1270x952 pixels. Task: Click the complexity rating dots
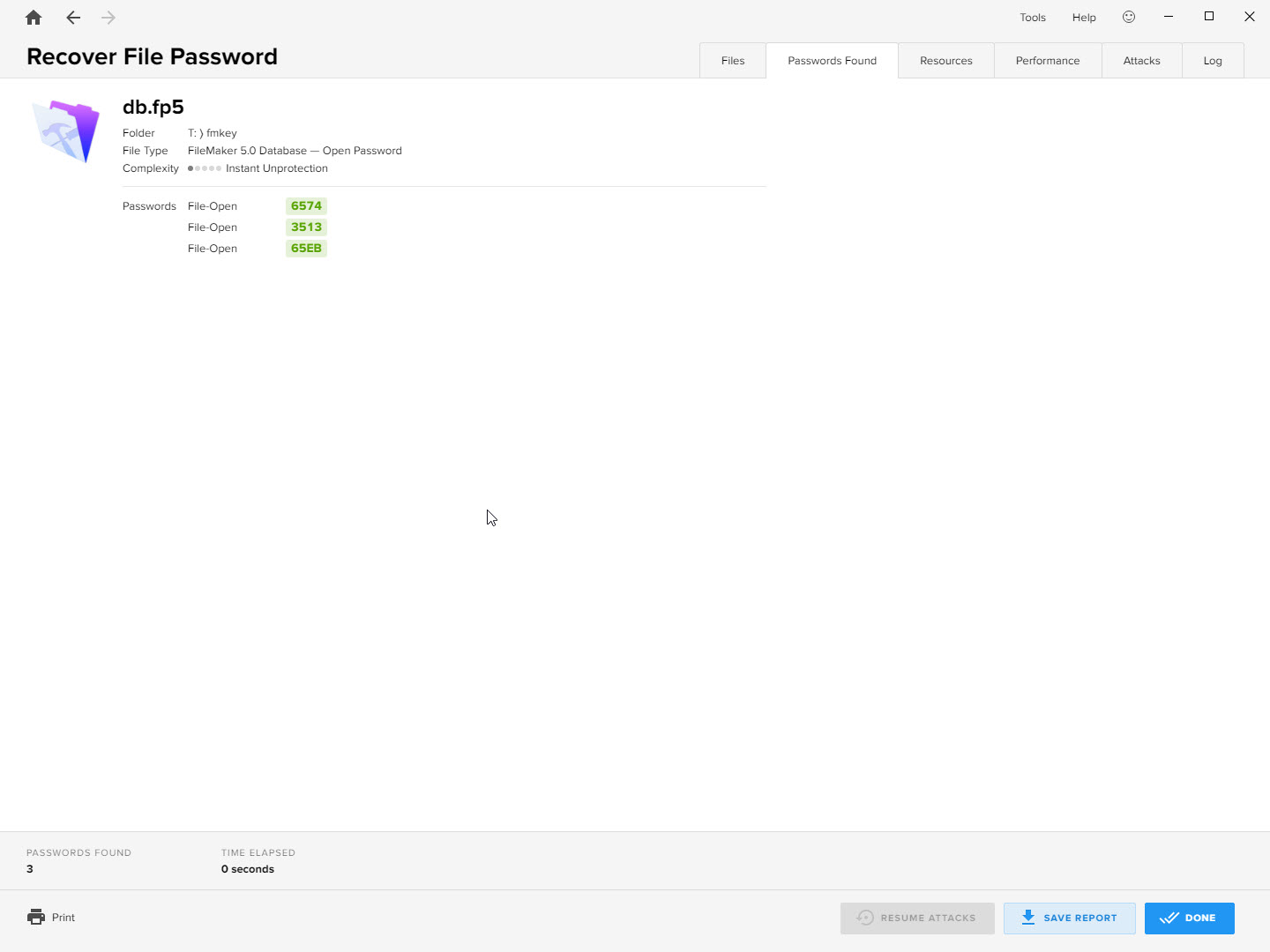[204, 167]
